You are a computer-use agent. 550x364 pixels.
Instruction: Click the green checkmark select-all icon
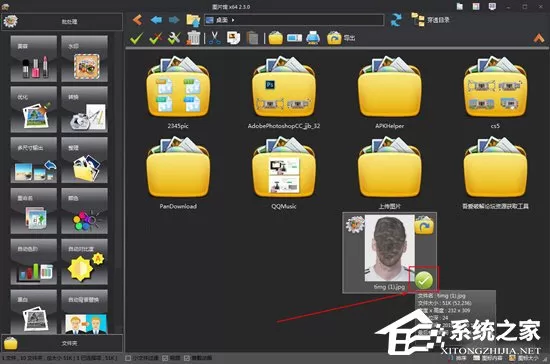coord(136,38)
